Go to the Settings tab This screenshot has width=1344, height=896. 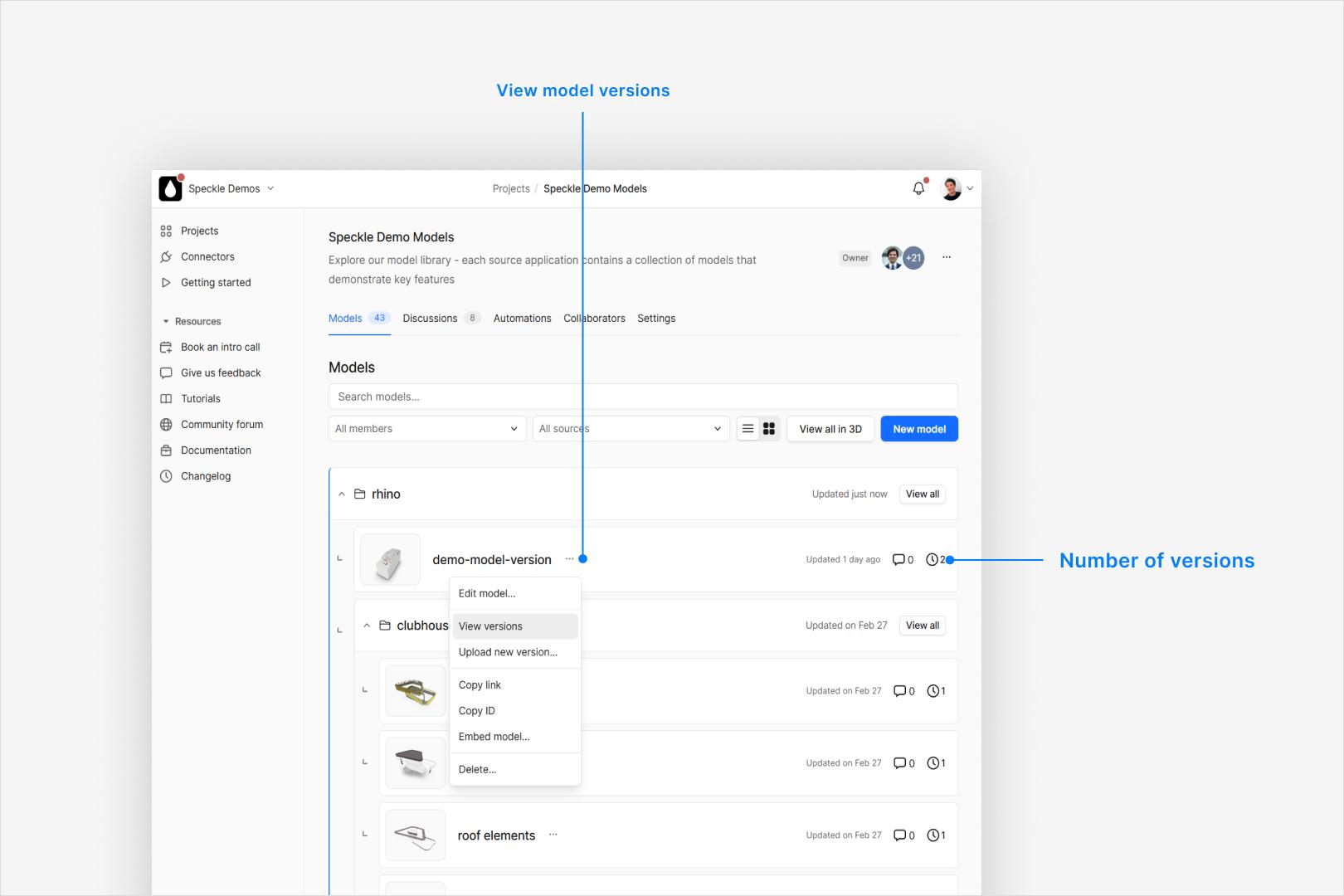[x=656, y=318]
